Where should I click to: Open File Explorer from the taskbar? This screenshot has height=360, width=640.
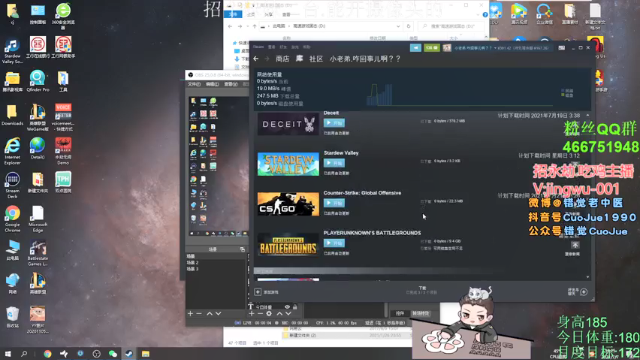(x=146, y=354)
